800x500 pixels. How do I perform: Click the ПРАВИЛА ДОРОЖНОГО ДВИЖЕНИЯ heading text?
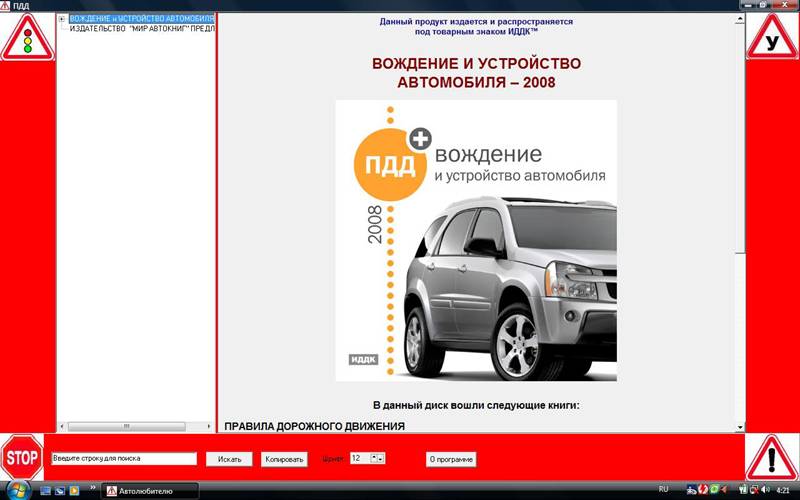pyautogui.click(x=314, y=426)
